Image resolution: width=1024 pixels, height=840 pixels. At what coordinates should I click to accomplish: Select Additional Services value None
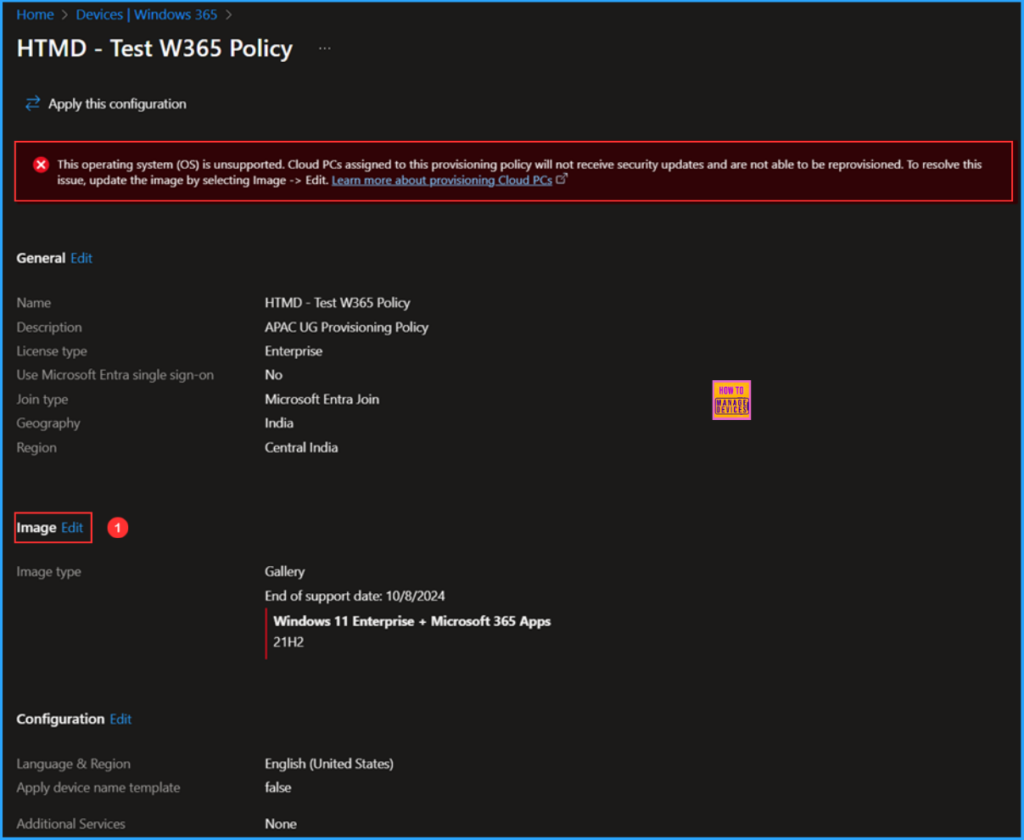click(281, 824)
